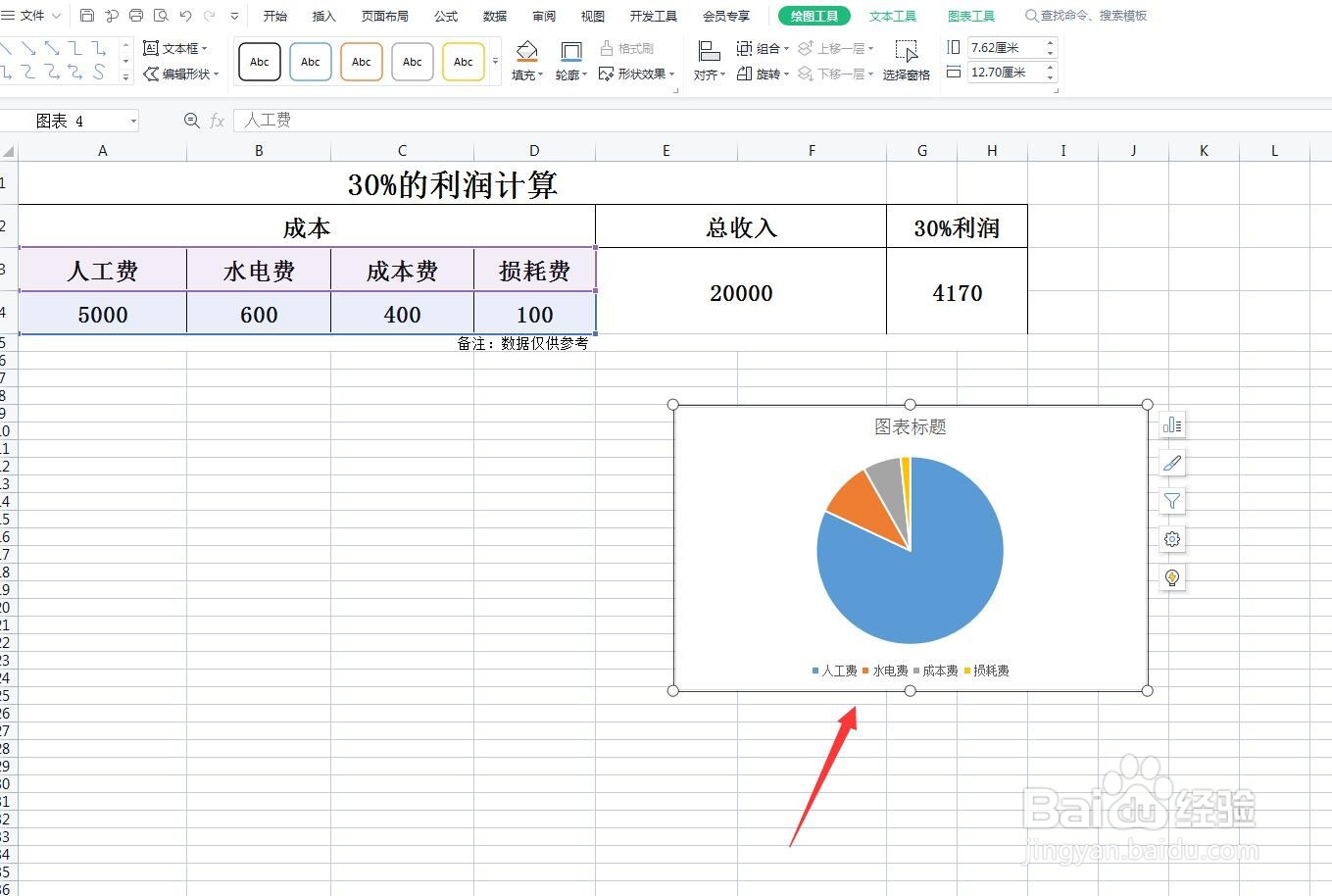Screen dimensions: 1332x896
Task: Select the orange Abc shape style
Action: point(361,61)
